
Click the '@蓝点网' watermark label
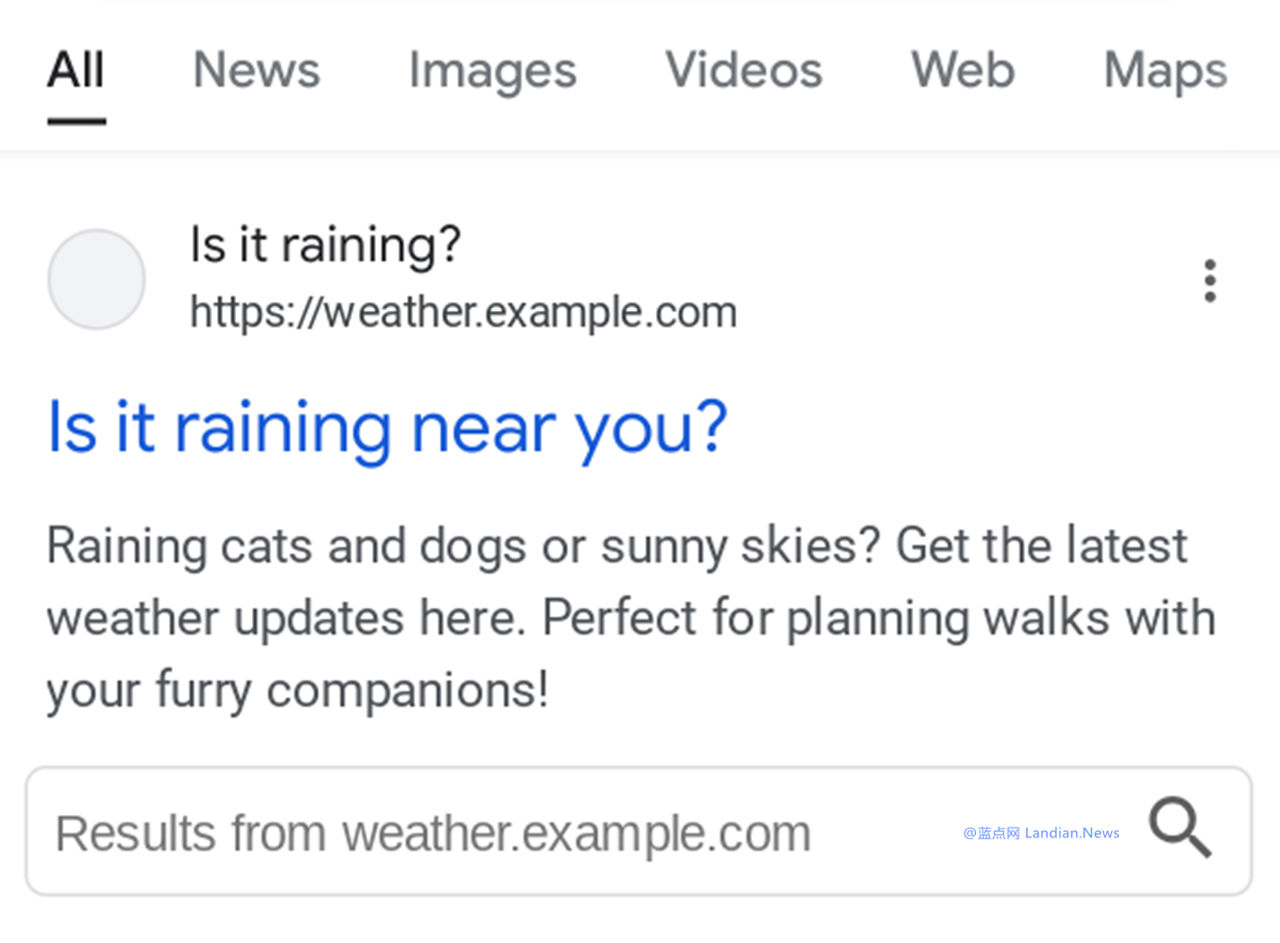tap(992, 833)
